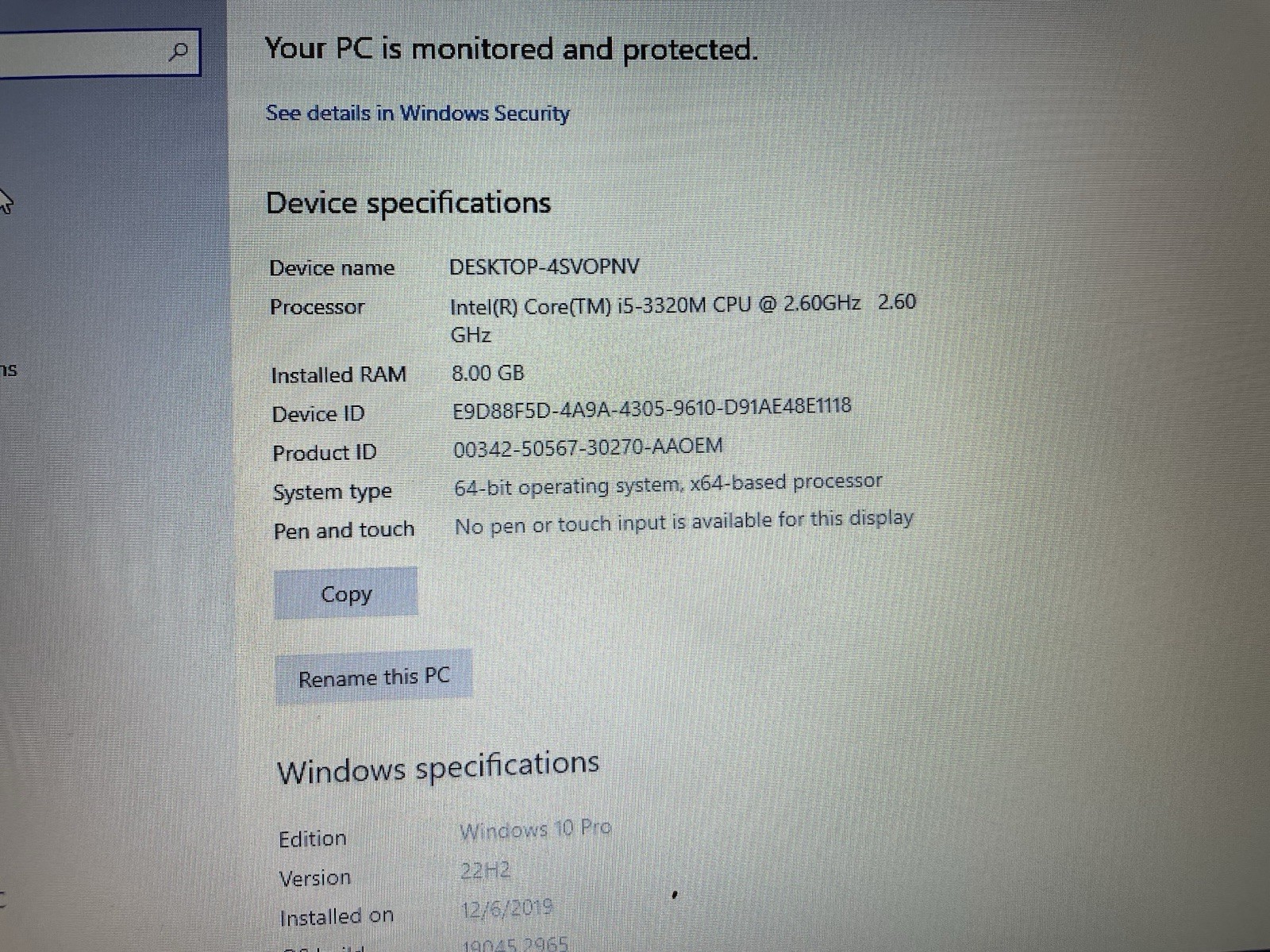Click the Installed on label
The image size is (1270, 952).
tap(337, 916)
